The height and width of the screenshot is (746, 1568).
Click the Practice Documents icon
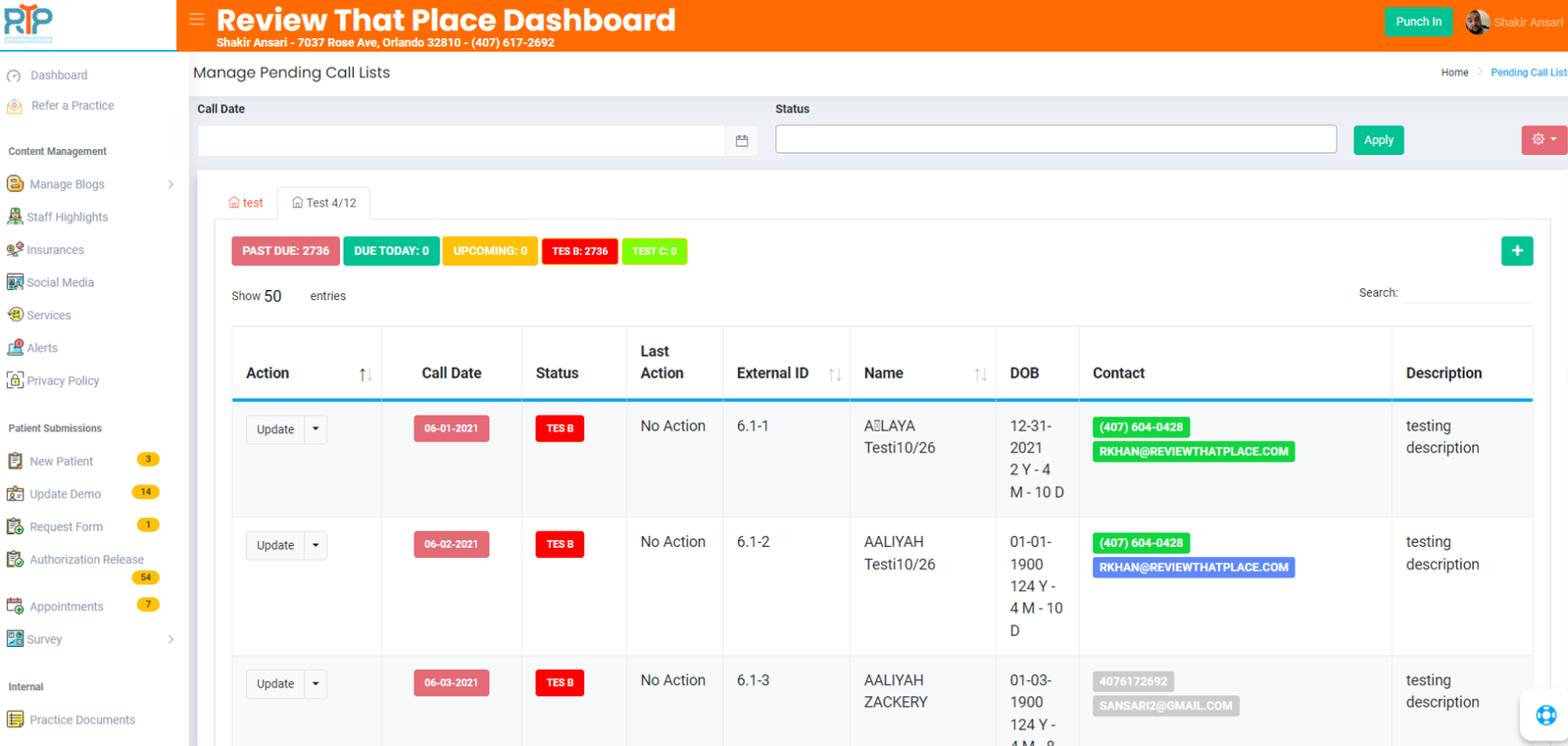15,720
